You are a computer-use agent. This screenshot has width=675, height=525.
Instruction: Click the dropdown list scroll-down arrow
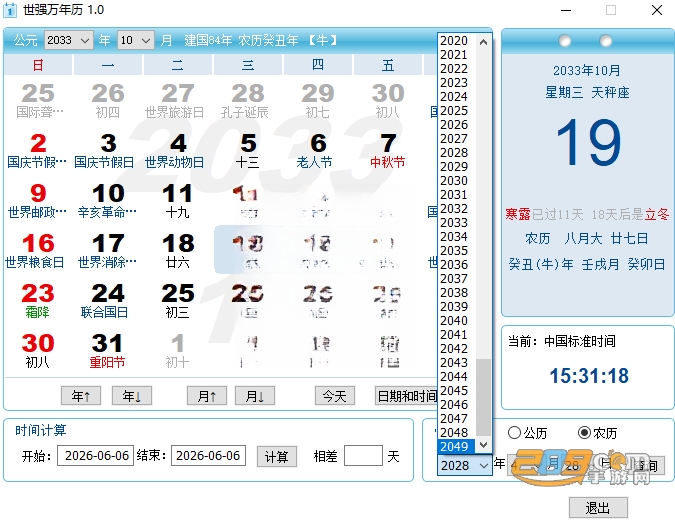(x=483, y=445)
